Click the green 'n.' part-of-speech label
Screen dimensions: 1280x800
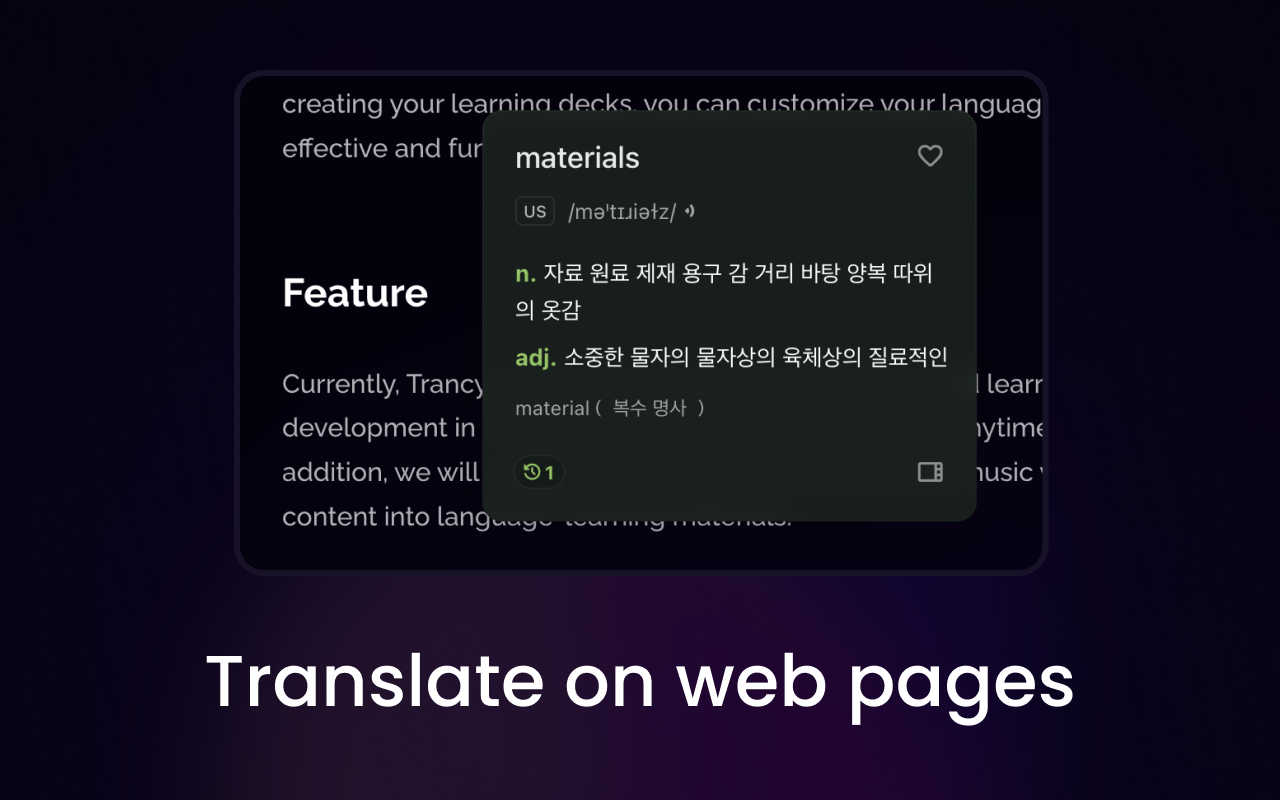click(526, 274)
